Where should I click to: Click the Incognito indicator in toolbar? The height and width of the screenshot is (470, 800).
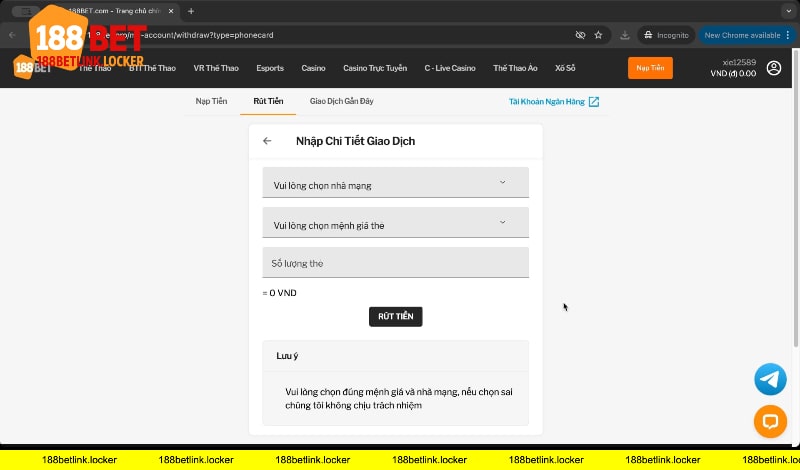pyautogui.click(x=666, y=35)
